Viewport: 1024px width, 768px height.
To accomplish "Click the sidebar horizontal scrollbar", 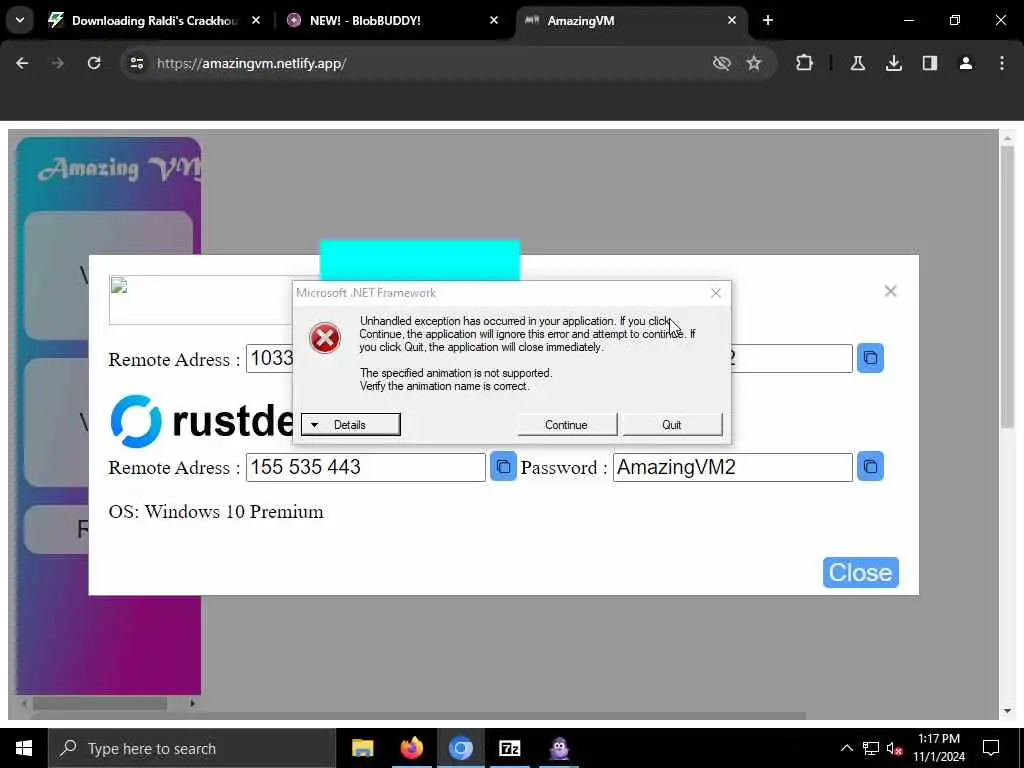I will click(x=100, y=703).
